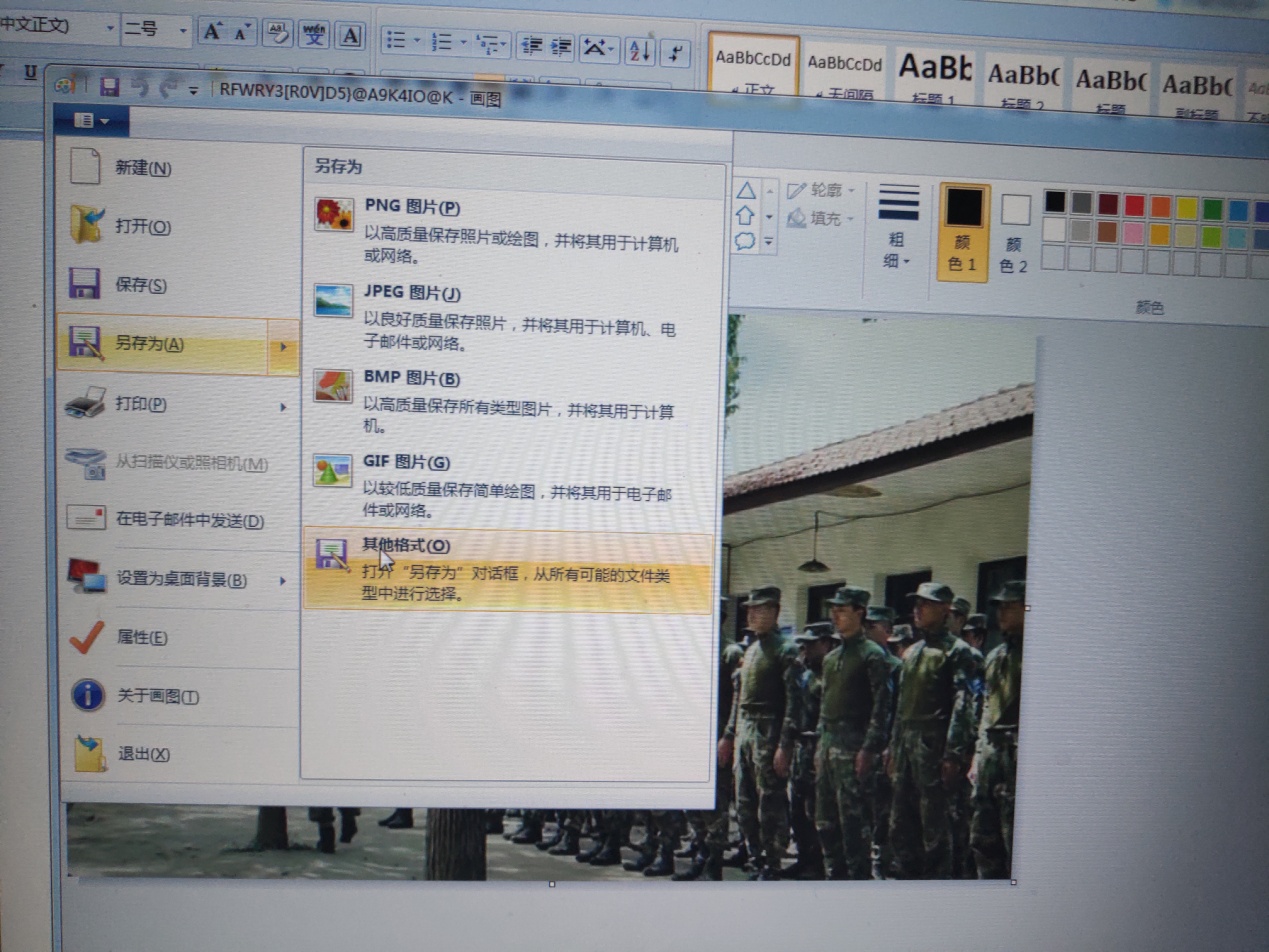Save as JPEG 图片(J)
1269x952 pixels.
click(x=512, y=317)
